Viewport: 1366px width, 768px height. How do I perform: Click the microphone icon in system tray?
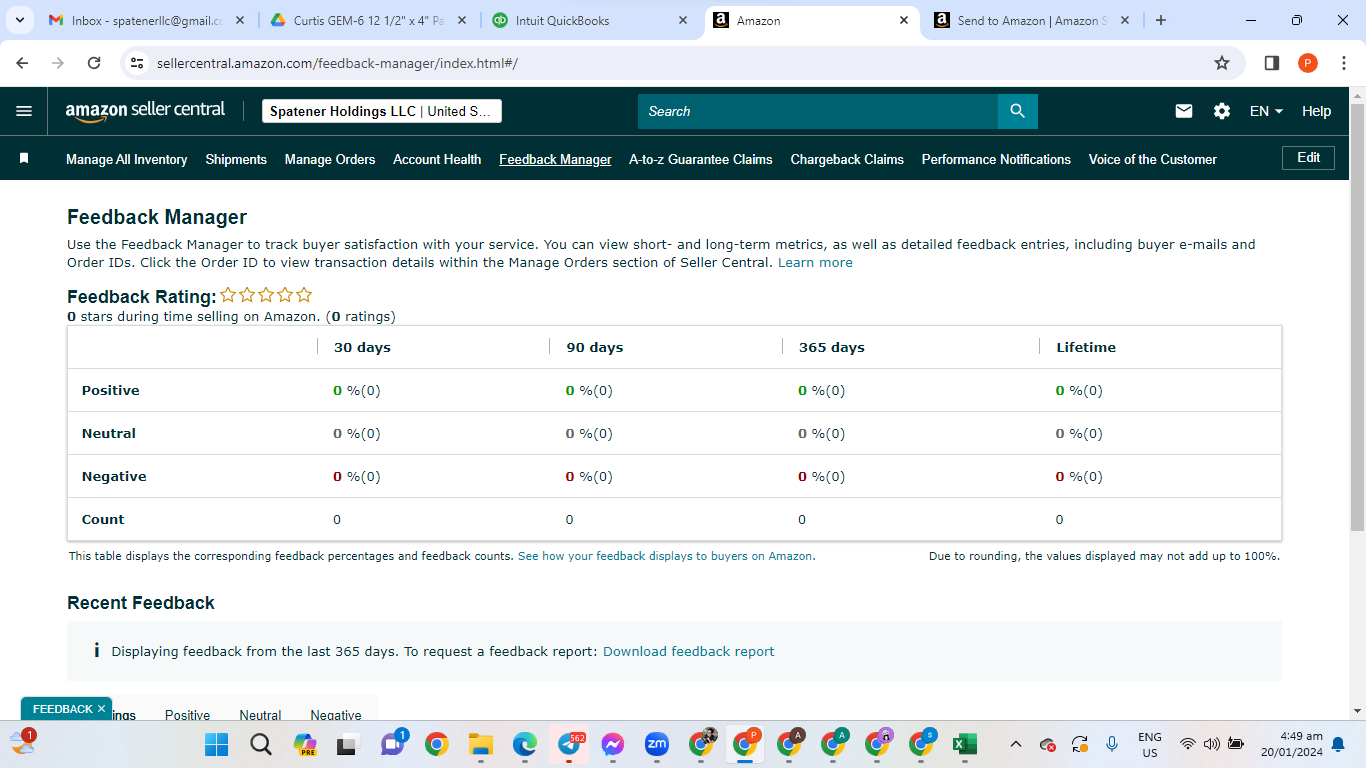point(1112,744)
